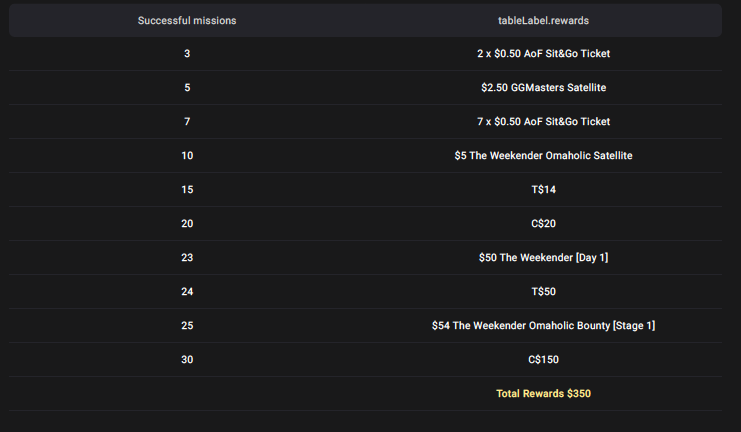Viewport: 741px width, 432px height.
Task: Click the mission count 30 cell
Action: (x=187, y=360)
